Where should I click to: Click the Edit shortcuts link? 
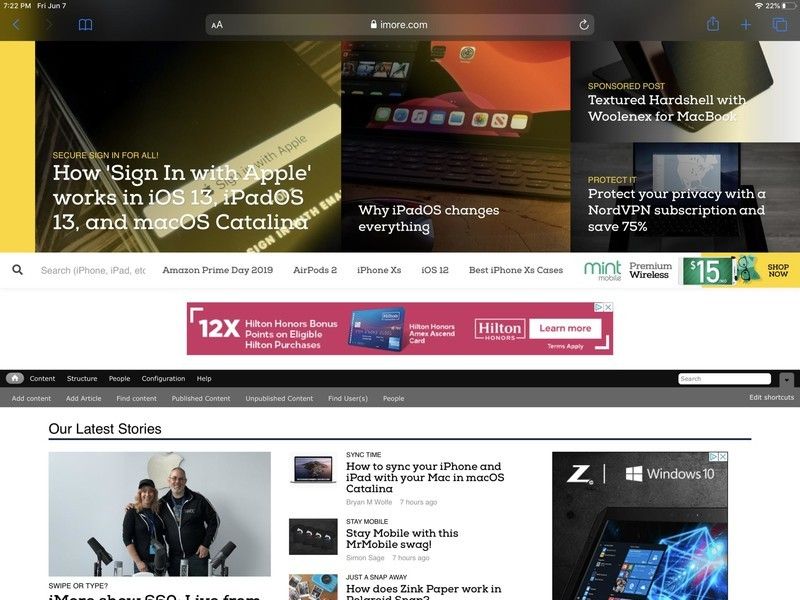(x=771, y=398)
